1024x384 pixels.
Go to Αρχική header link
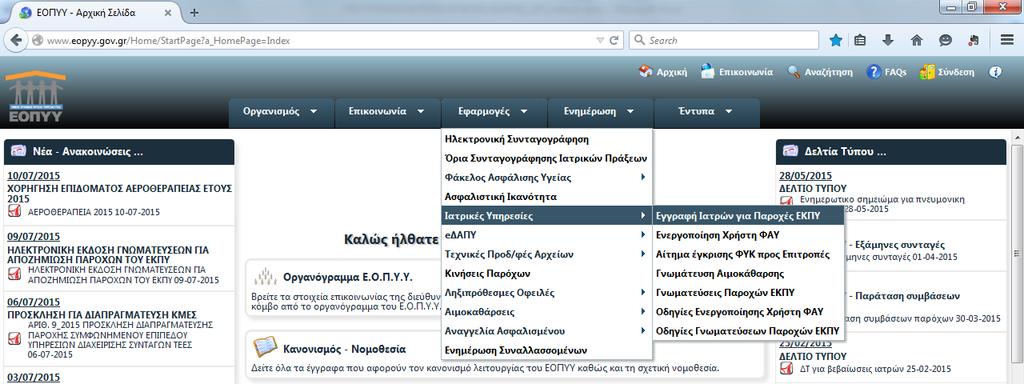click(x=663, y=72)
